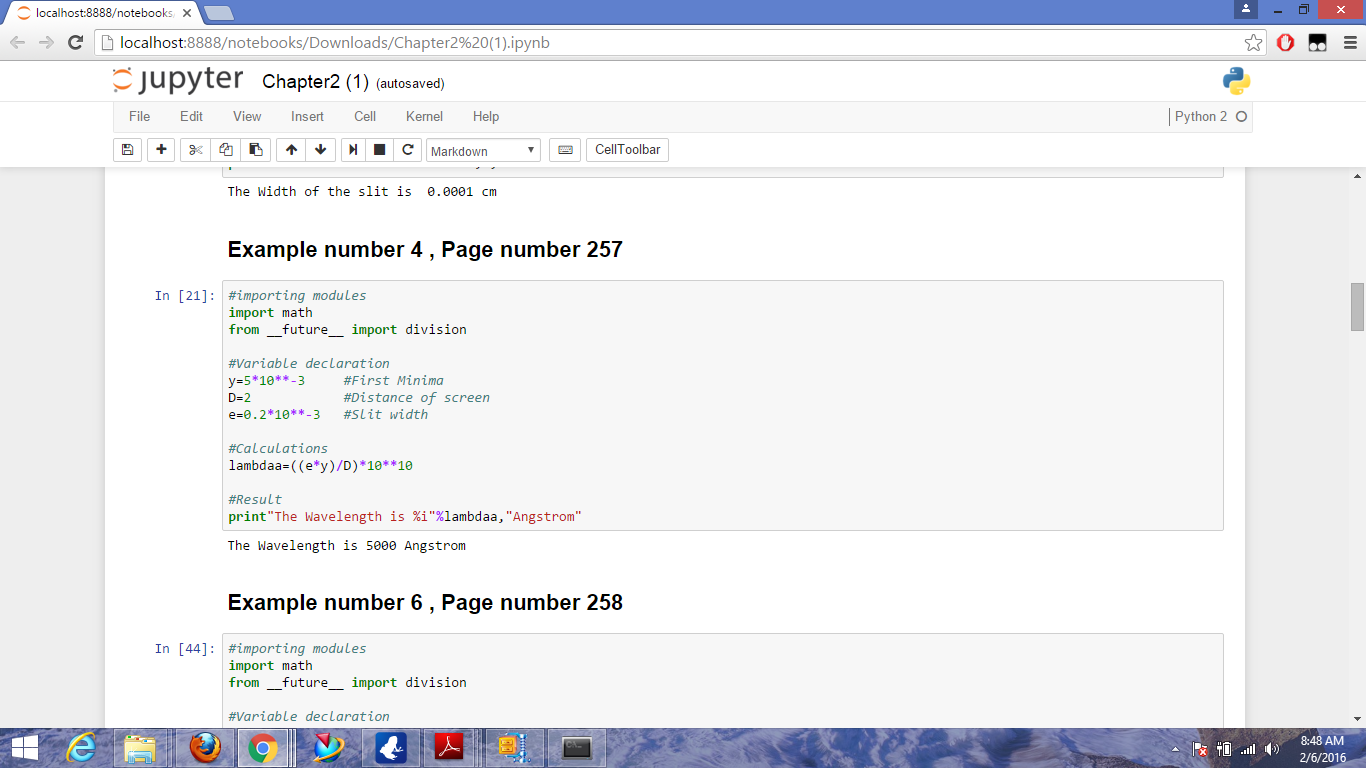The width and height of the screenshot is (1366, 768).
Task: Click the CellToolbar button
Action: [627, 150]
